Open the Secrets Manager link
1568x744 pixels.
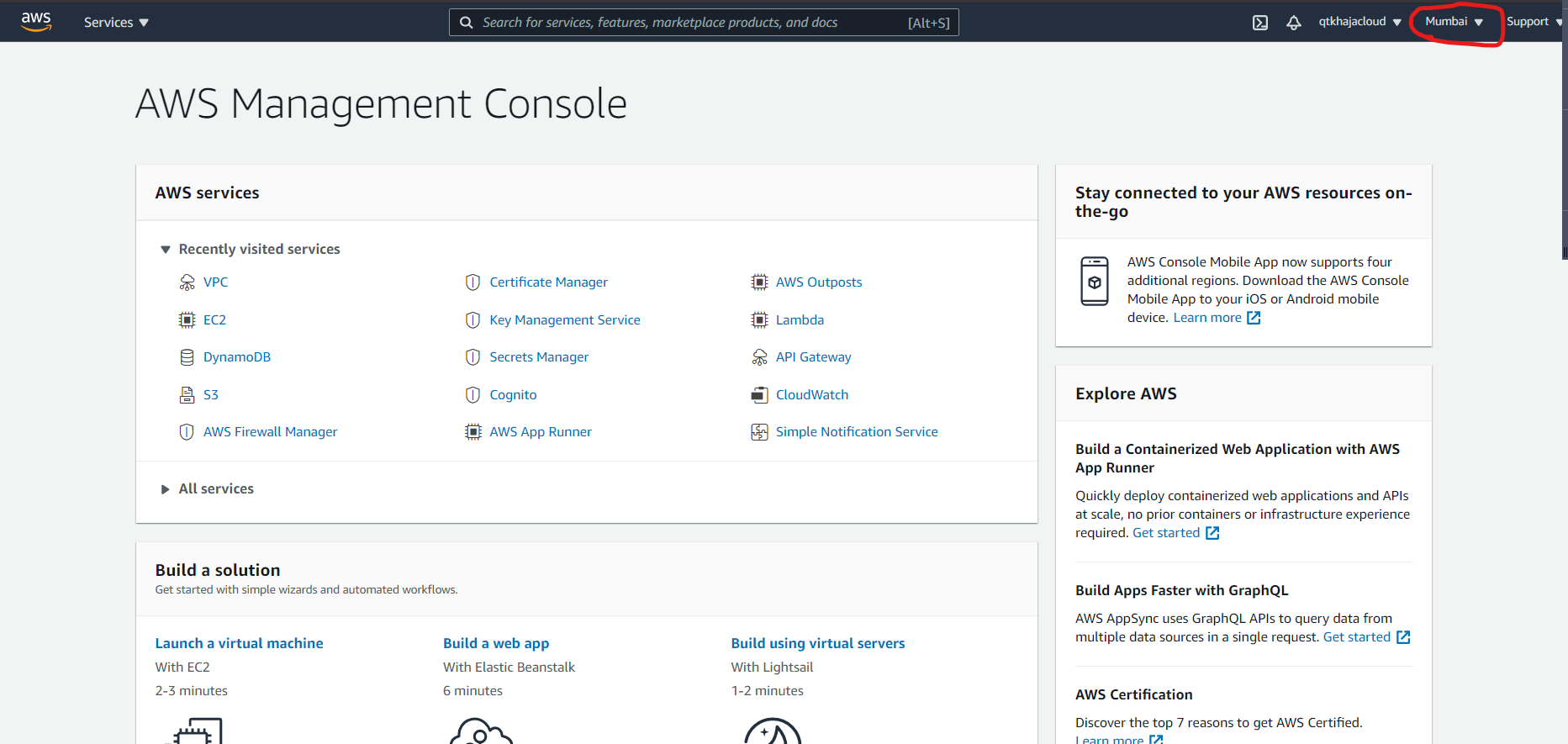coord(539,357)
